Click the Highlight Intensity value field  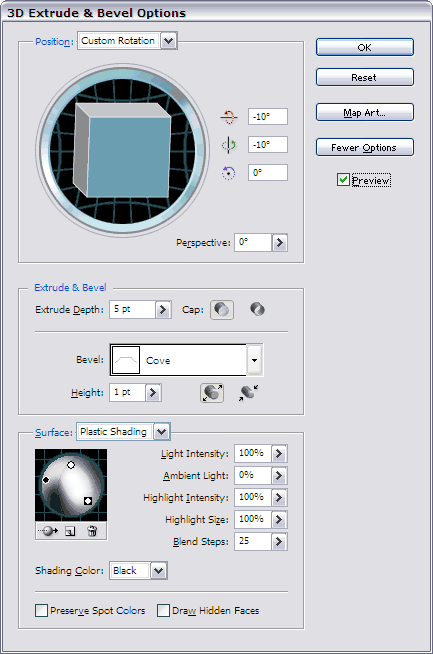[x=253, y=498]
